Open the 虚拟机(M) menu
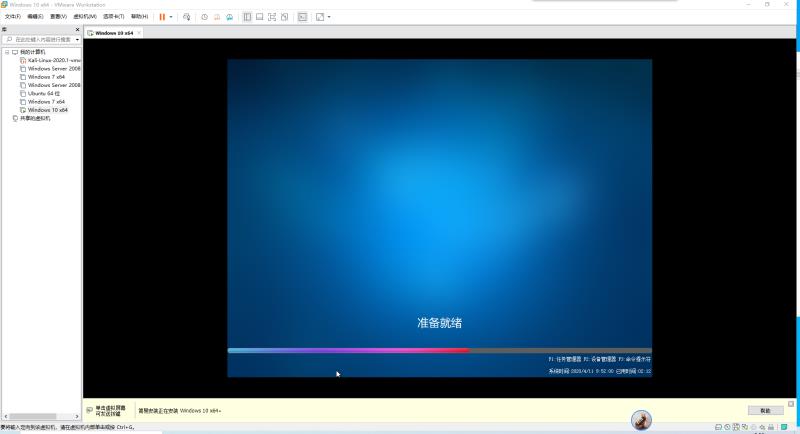800x434 pixels. (x=85, y=17)
